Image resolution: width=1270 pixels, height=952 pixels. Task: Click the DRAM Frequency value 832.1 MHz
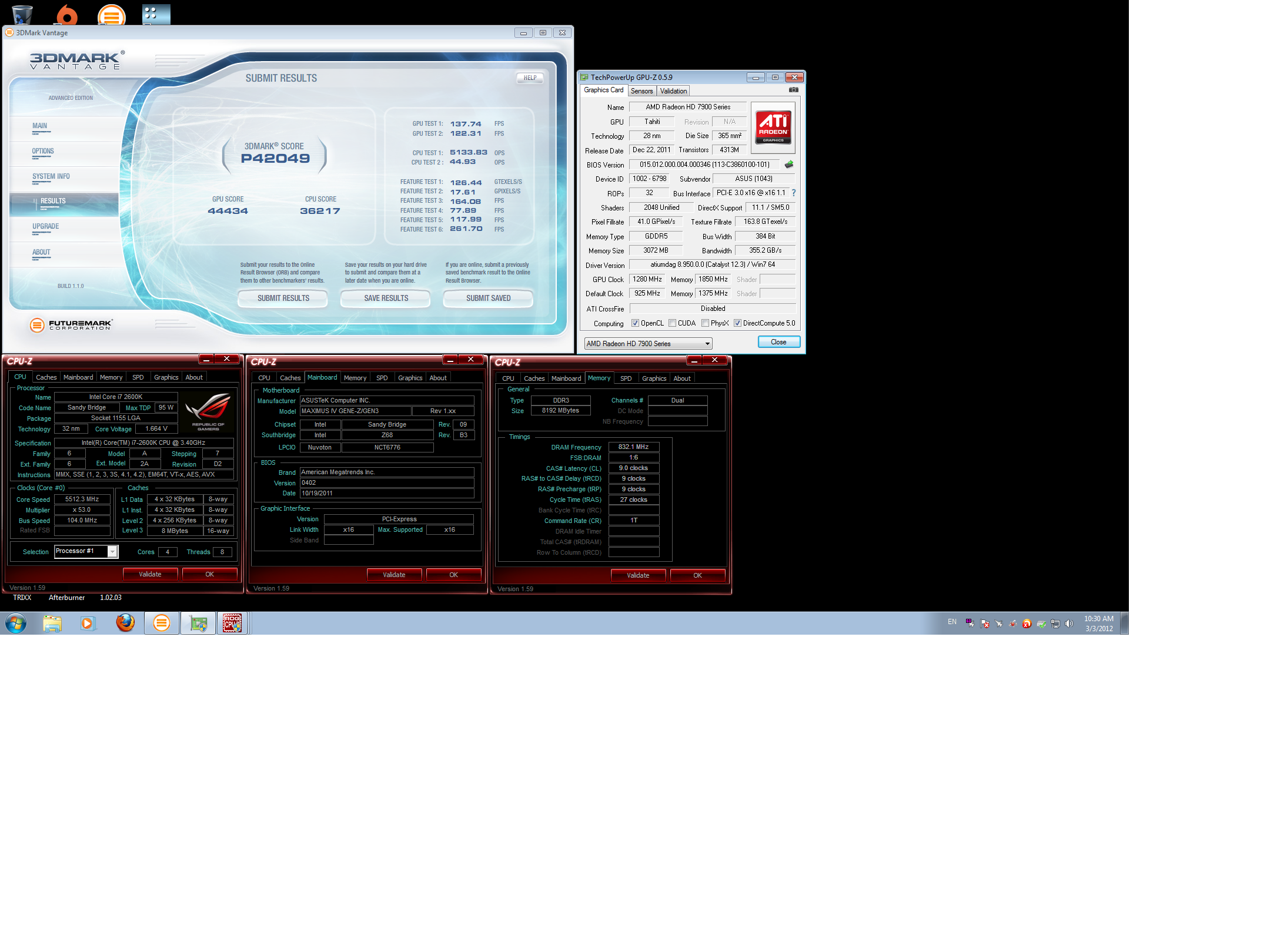click(633, 447)
